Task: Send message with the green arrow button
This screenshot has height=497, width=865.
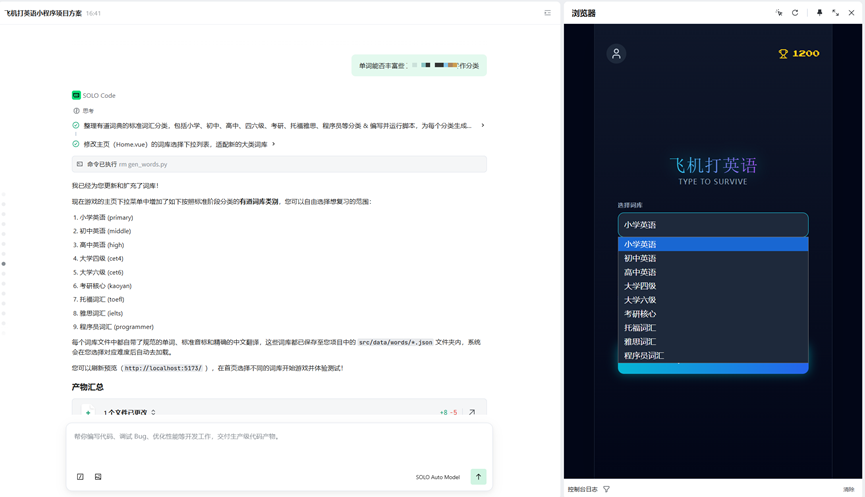Action: click(x=478, y=477)
